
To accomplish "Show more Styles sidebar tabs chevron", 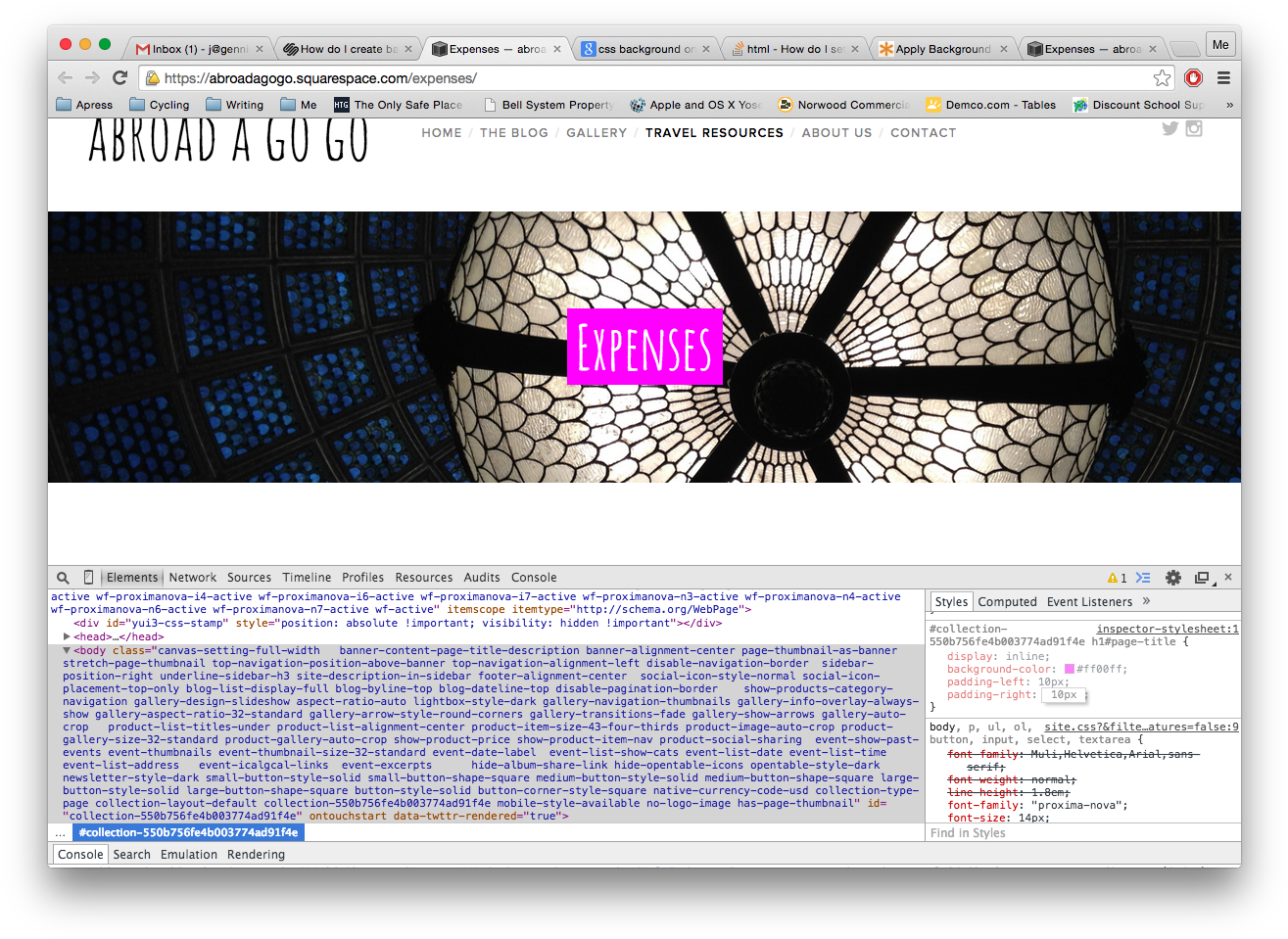I will tap(1146, 601).
